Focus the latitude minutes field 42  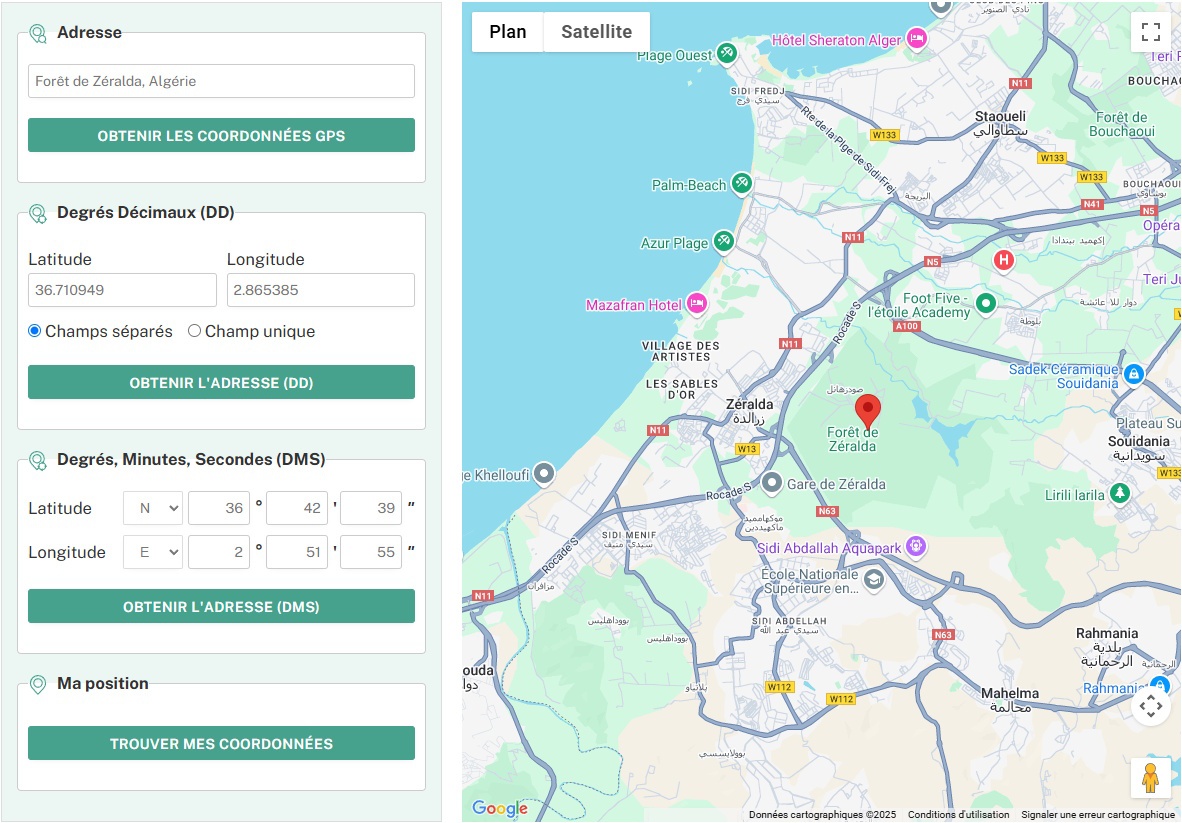[x=297, y=508]
